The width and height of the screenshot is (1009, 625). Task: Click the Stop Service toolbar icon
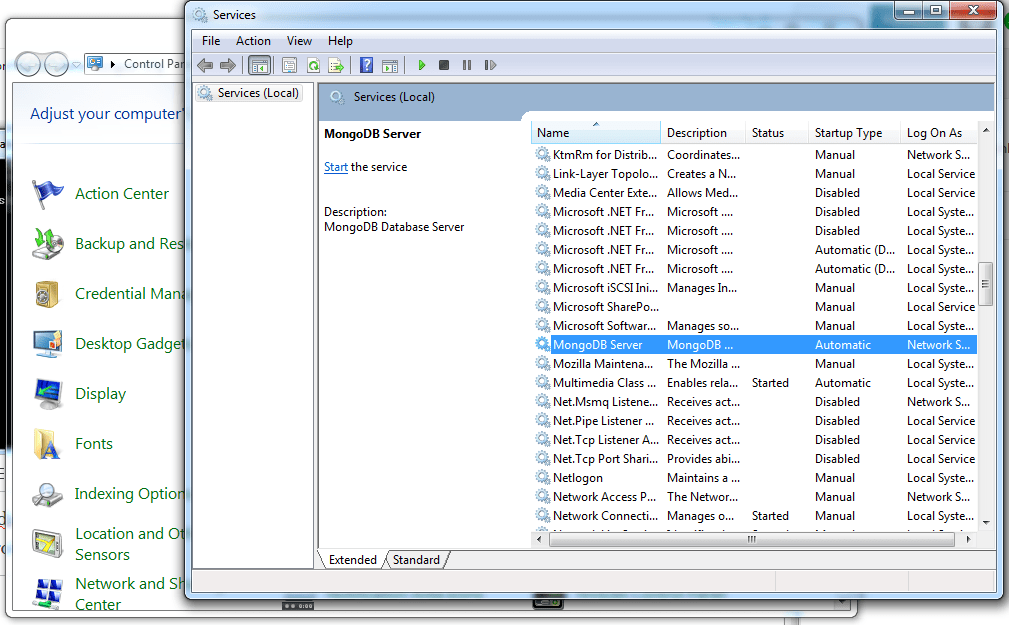coord(444,65)
